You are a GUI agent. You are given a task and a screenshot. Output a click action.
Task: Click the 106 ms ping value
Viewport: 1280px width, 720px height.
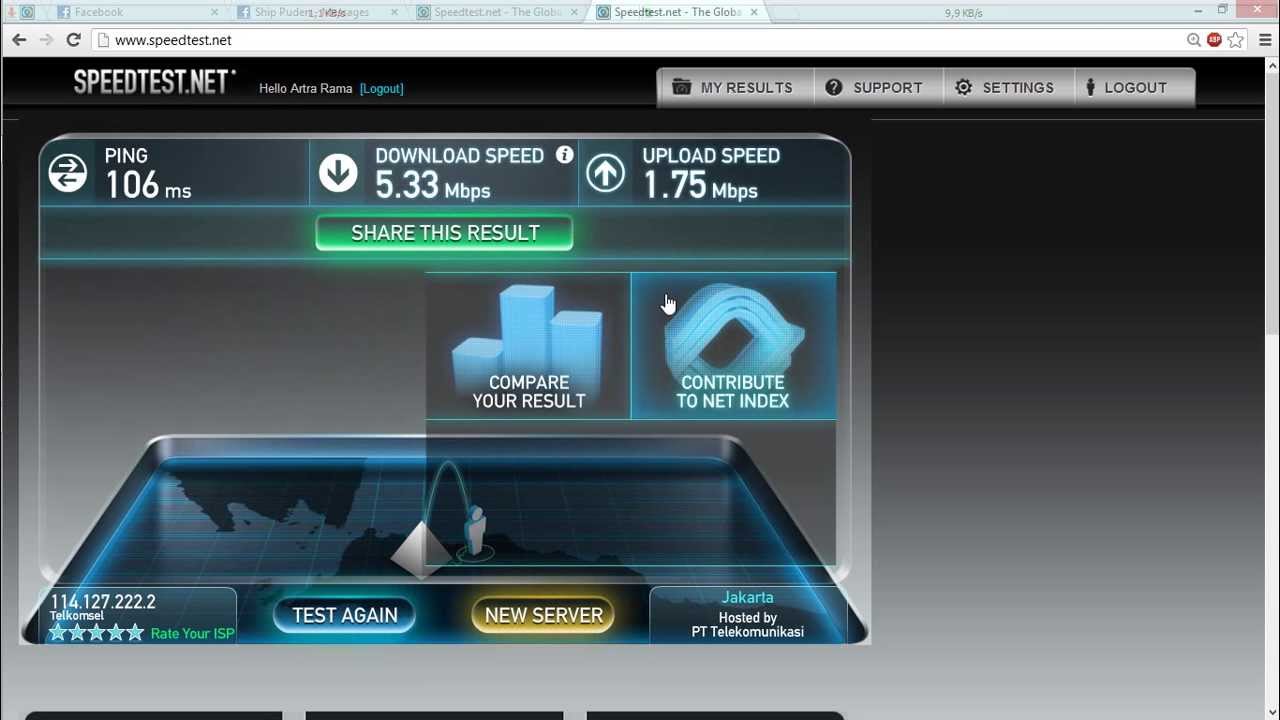(x=148, y=185)
